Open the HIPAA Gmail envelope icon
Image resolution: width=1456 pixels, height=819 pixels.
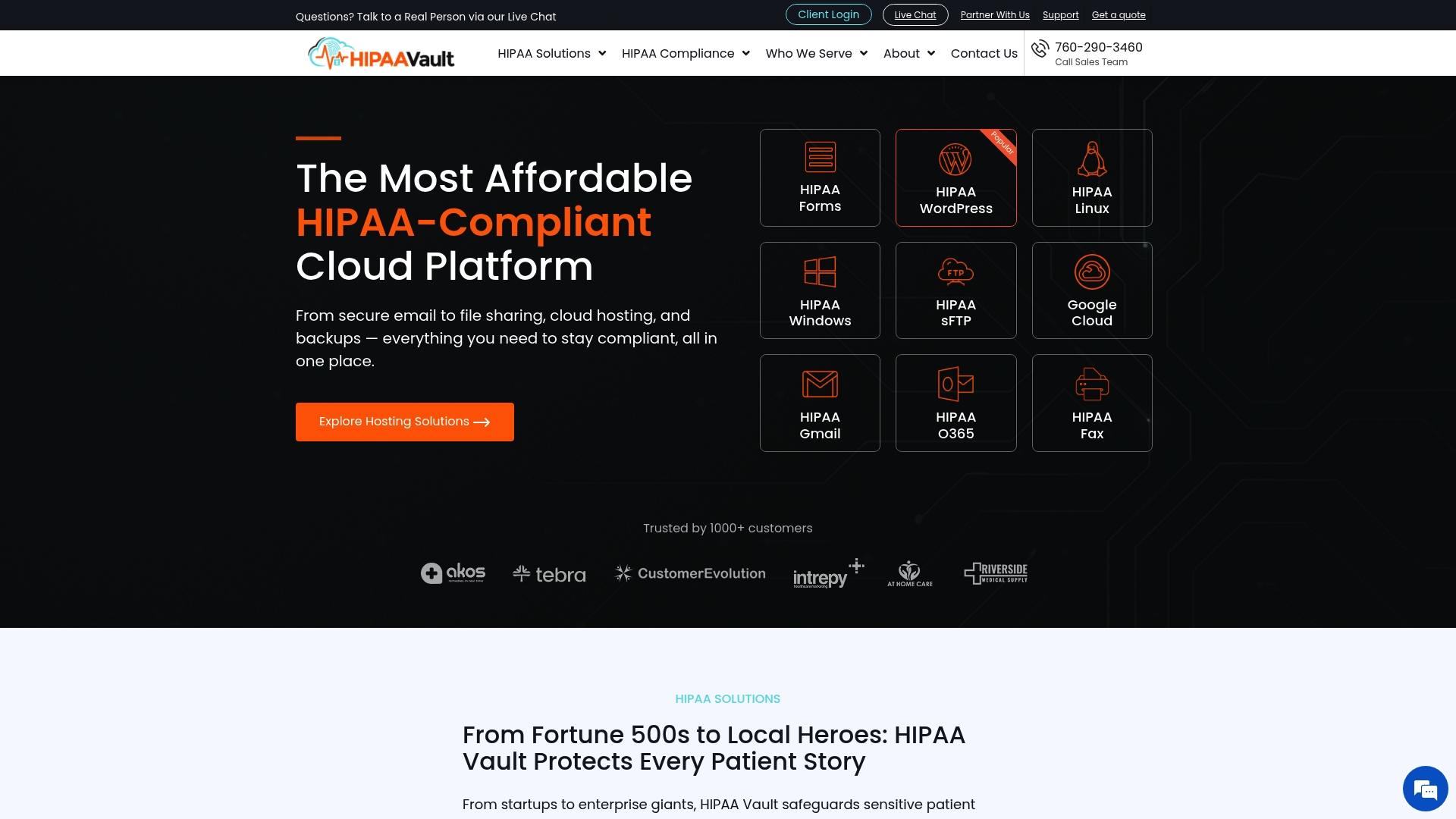(x=820, y=384)
